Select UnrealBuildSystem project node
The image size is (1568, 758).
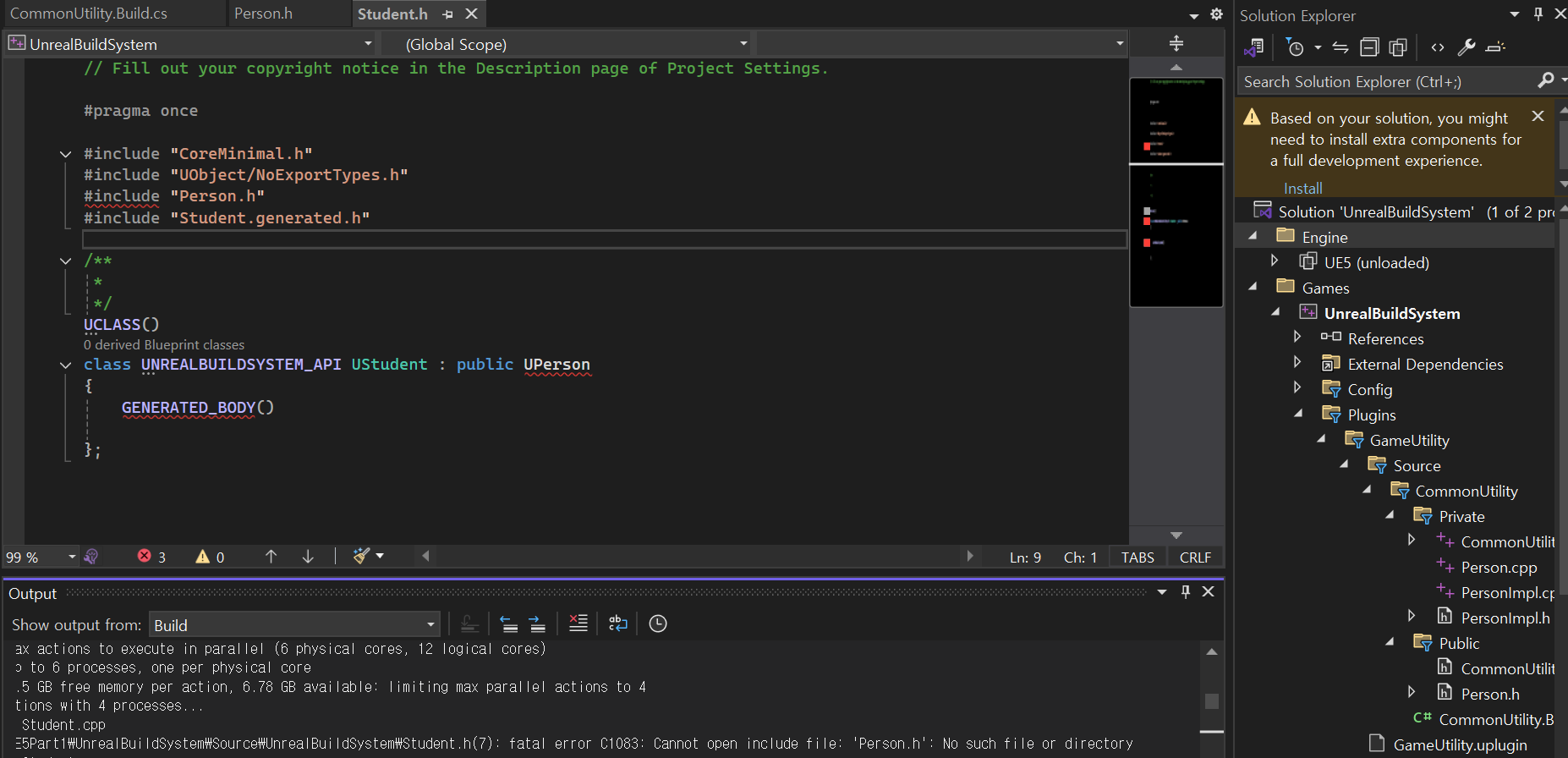(1392, 313)
